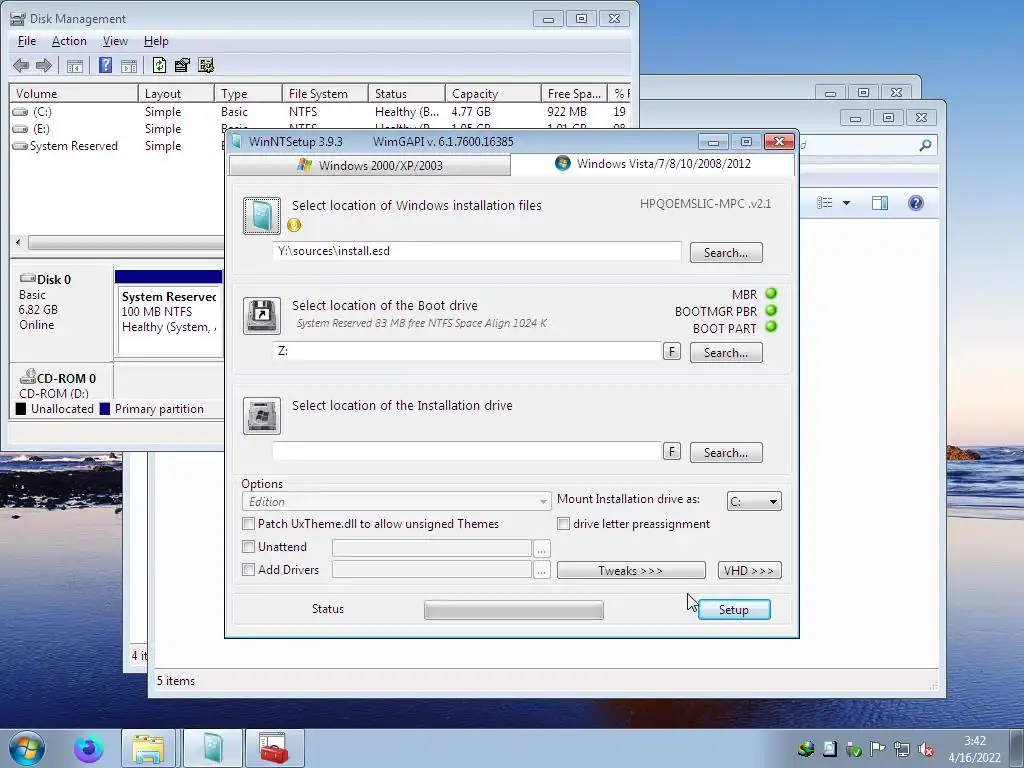This screenshot has width=1024, height=768.
Task: Click the Setup button
Action: click(x=734, y=609)
